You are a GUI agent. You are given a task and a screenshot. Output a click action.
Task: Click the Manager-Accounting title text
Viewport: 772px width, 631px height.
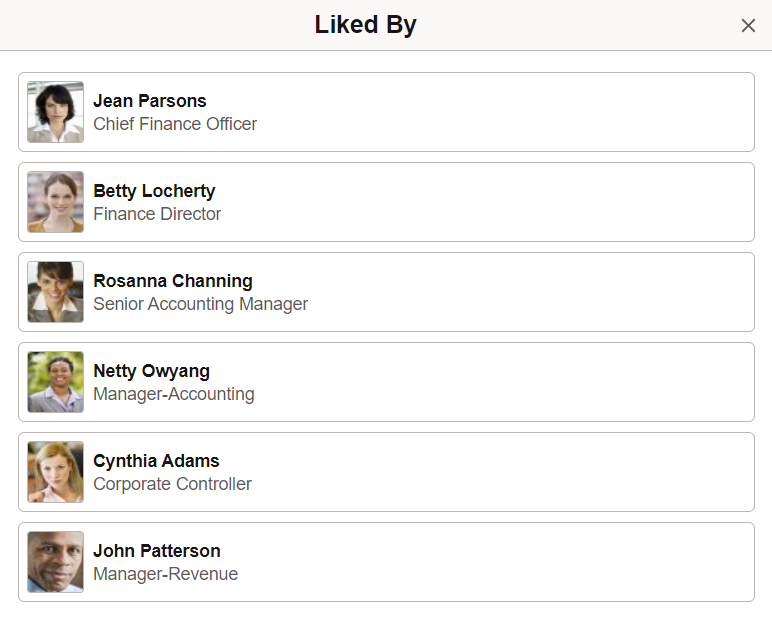[x=174, y=394]
